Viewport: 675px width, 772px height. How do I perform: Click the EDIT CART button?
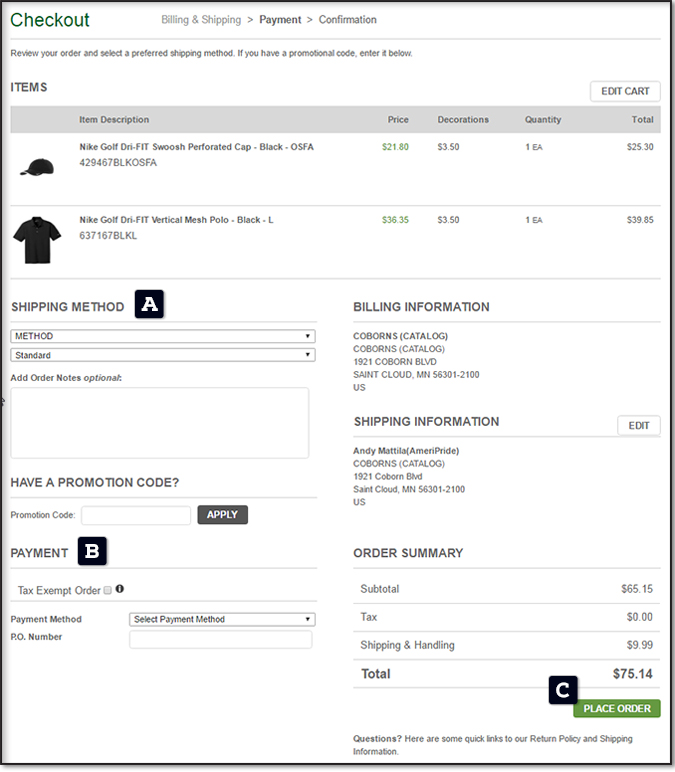pos(625,91)
